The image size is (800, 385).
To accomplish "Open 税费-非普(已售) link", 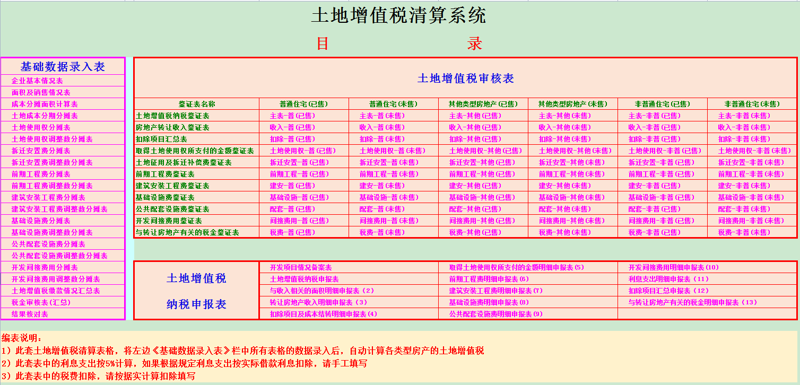I will (x=655, y=233).
